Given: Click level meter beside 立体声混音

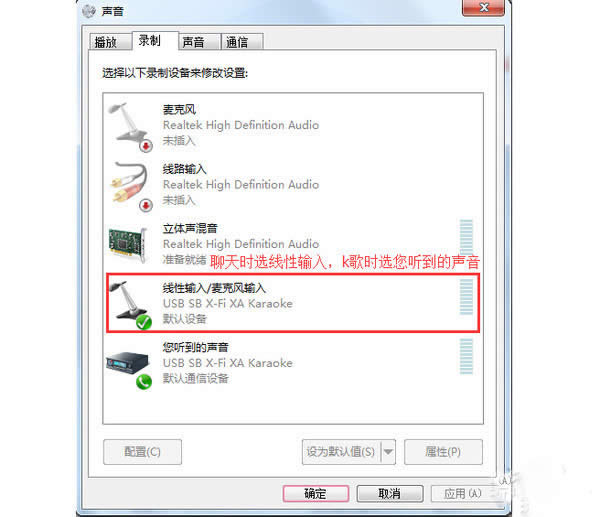Looking at the screenshot, I should point(466,238).
